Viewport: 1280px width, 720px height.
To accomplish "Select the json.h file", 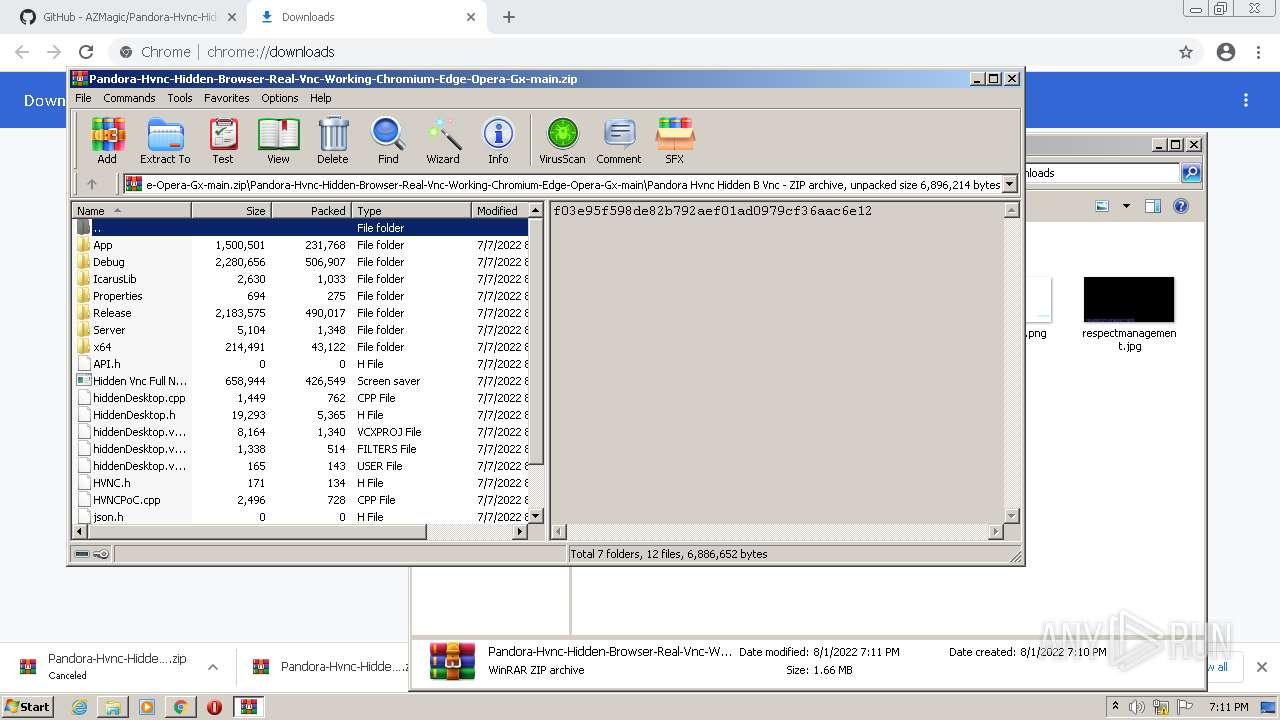I will click(301, 517).
